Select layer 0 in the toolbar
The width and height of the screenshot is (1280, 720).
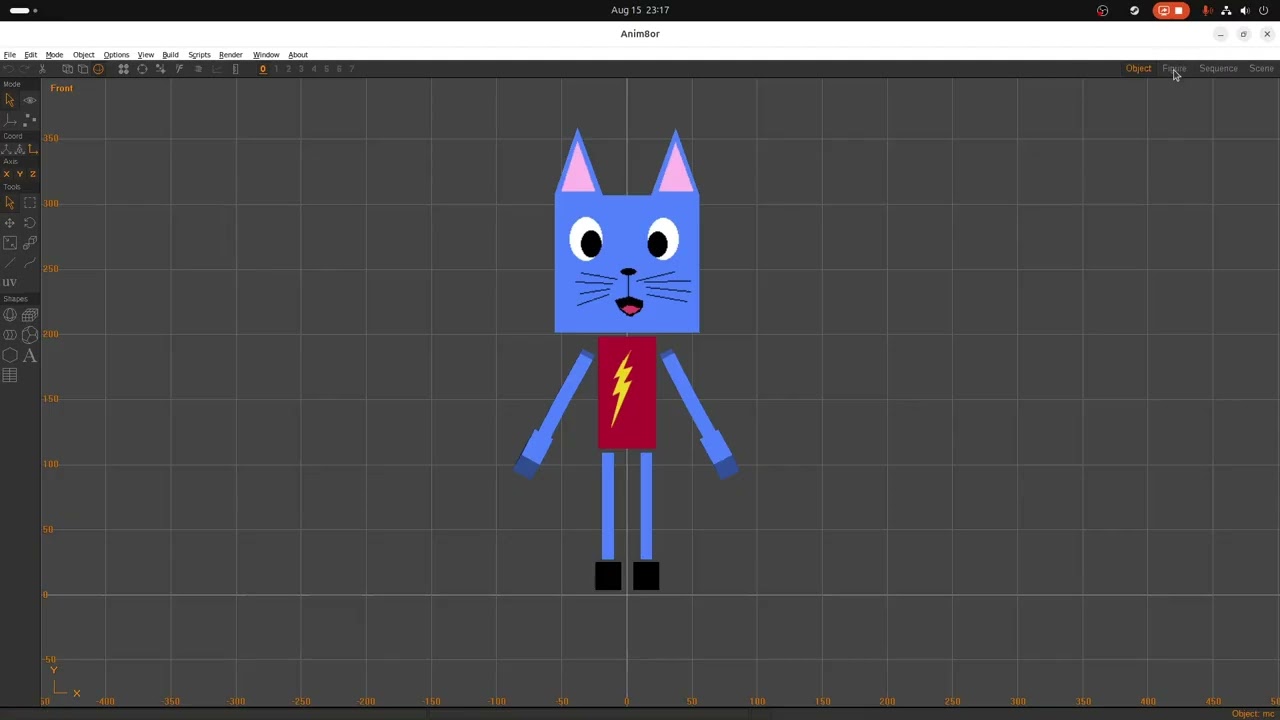[263, 69]
